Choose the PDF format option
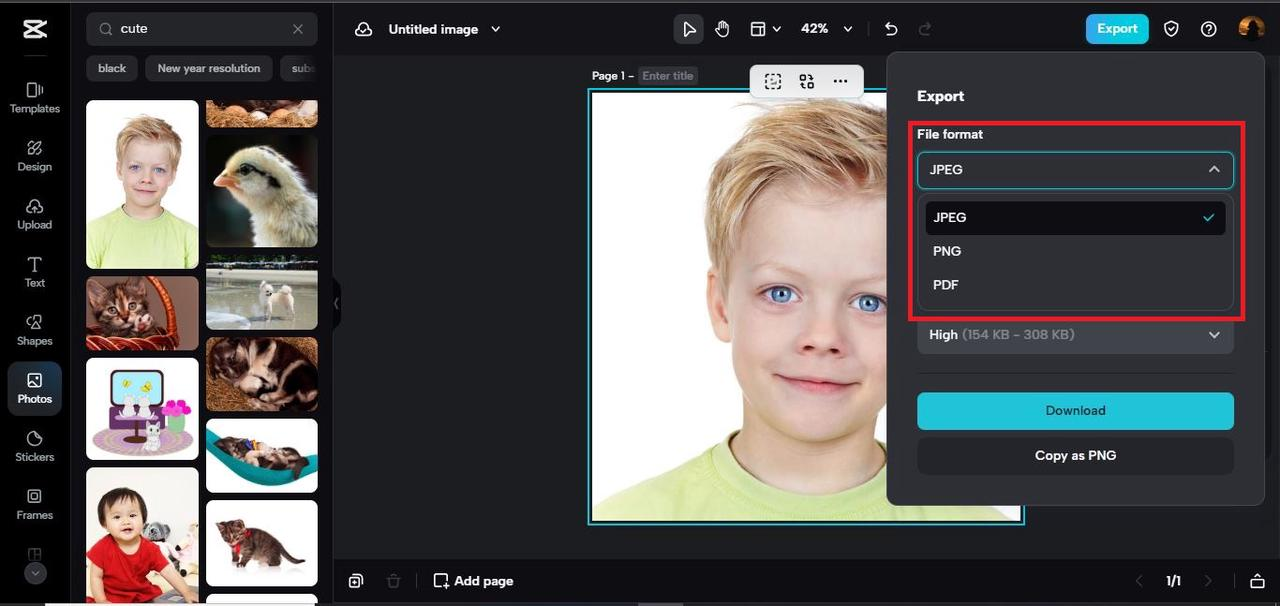Viewport: 1280px width, 606px height. click(x=1075, y=285)
